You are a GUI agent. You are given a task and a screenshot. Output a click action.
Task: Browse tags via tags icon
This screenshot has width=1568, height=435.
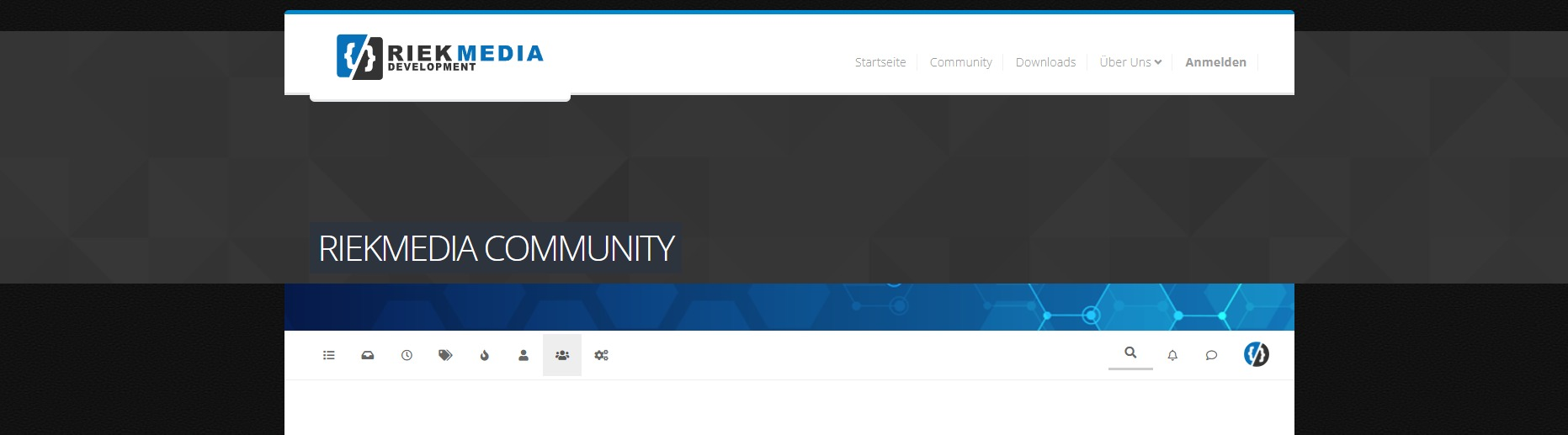click(x=445, y=355)
